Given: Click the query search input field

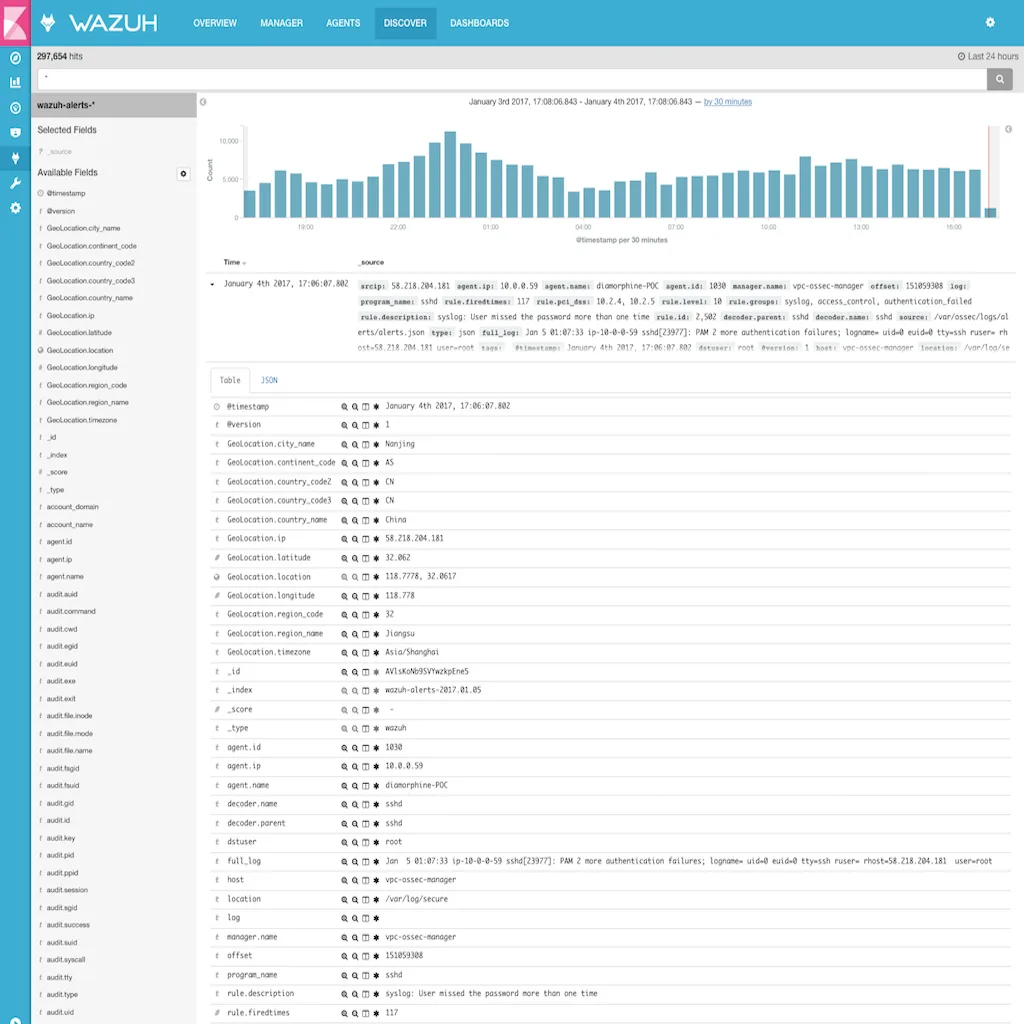Looking at the screenshot, I should (x=511, y=79).
